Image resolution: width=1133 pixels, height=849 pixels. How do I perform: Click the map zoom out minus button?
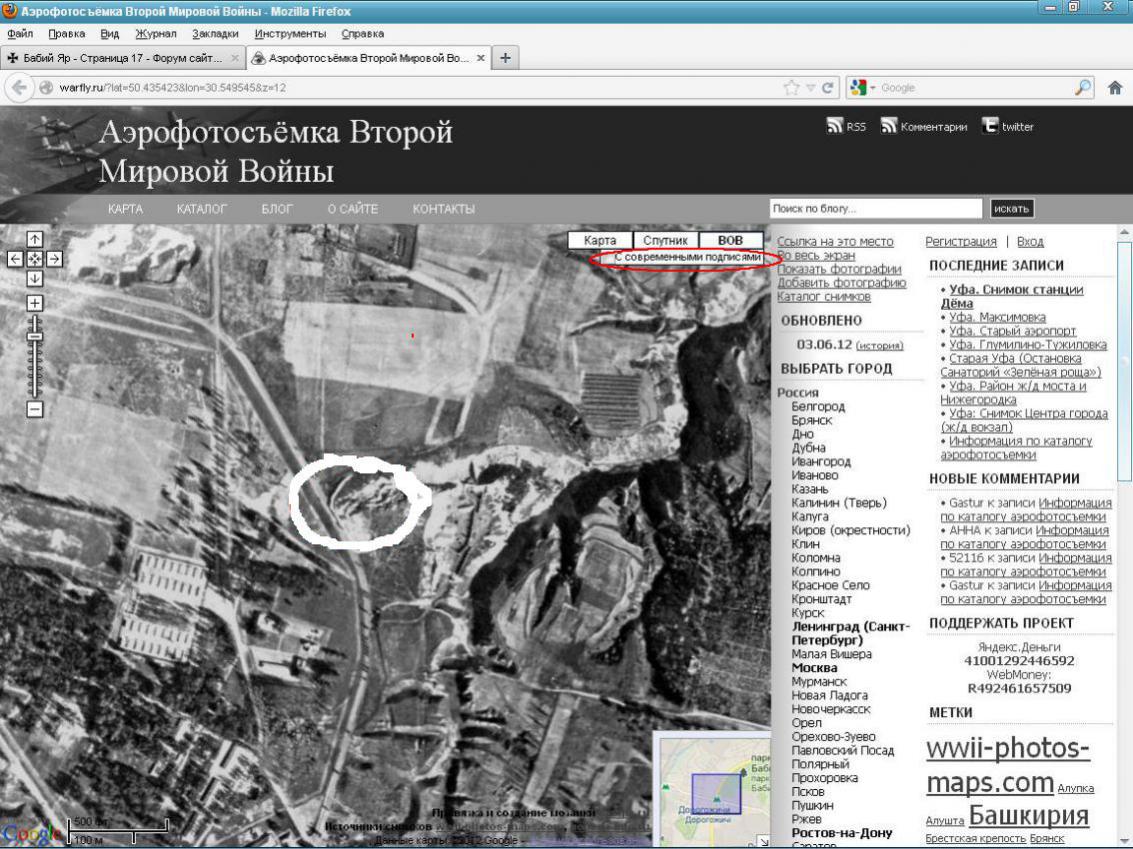34,409
